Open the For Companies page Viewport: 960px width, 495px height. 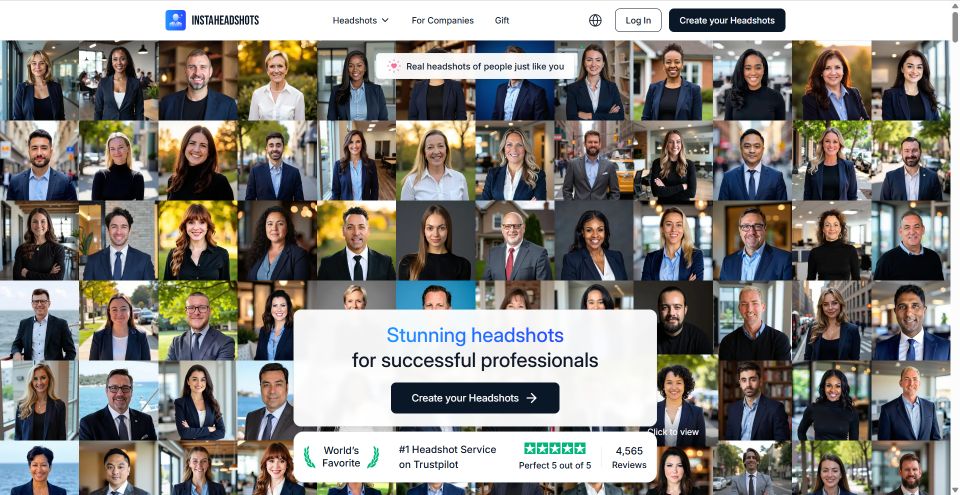[443, 20]
